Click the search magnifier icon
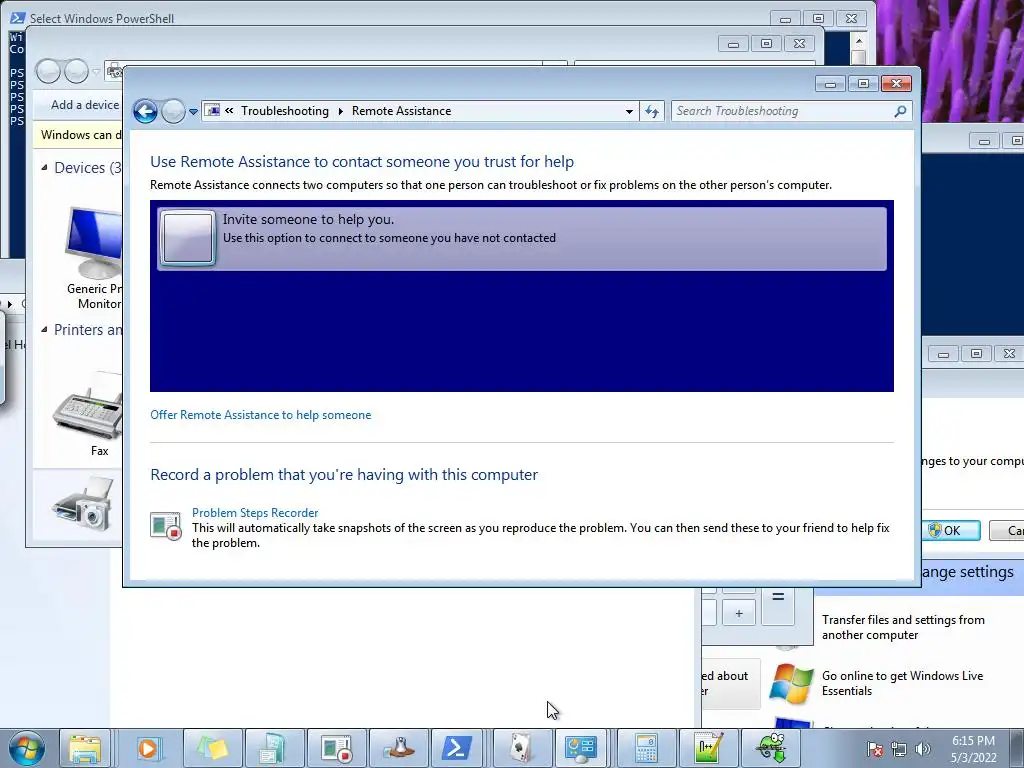The width and height of the screenshot is (1024, 768). click(901, 111)
